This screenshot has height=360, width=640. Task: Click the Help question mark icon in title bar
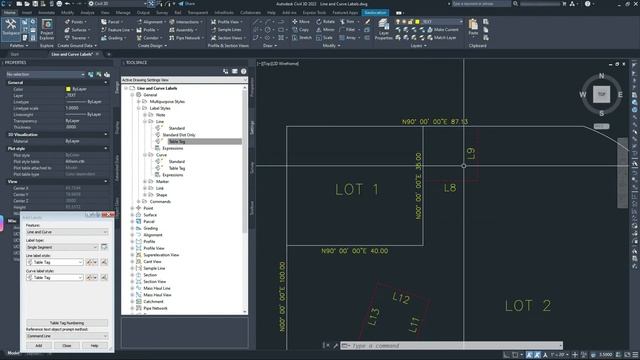click(x=587, y=4)
